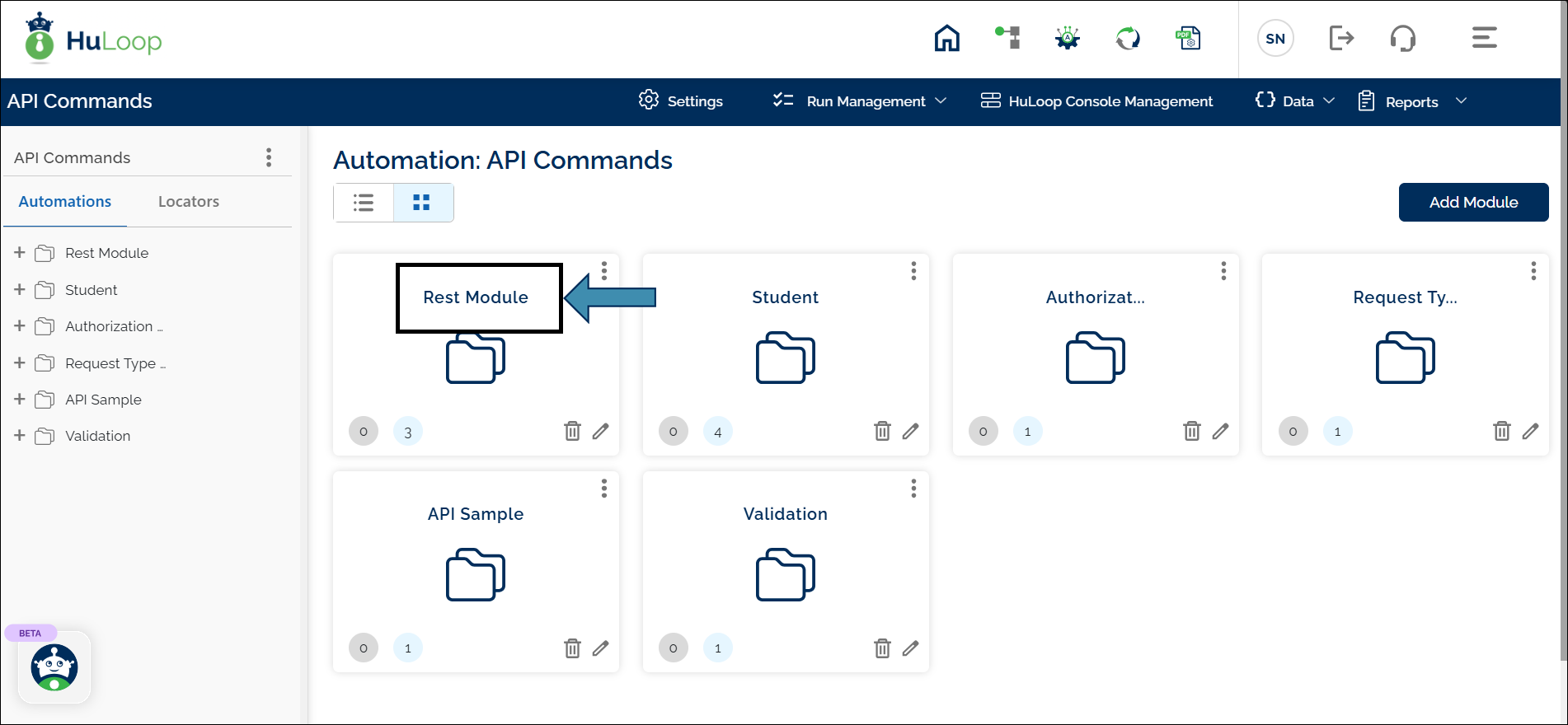Screen dimensions: 1568x725
Task: Delete the Rest Module card
Action: 572,431
